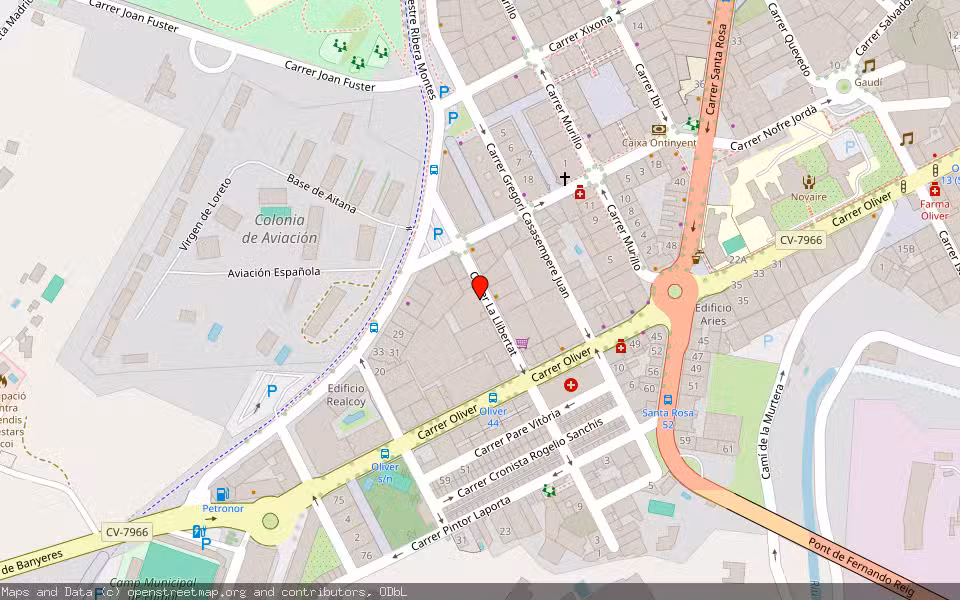Click the Petronor fuel station icon
The width and height of the screenshot is (960, 600).
point(223,493)
